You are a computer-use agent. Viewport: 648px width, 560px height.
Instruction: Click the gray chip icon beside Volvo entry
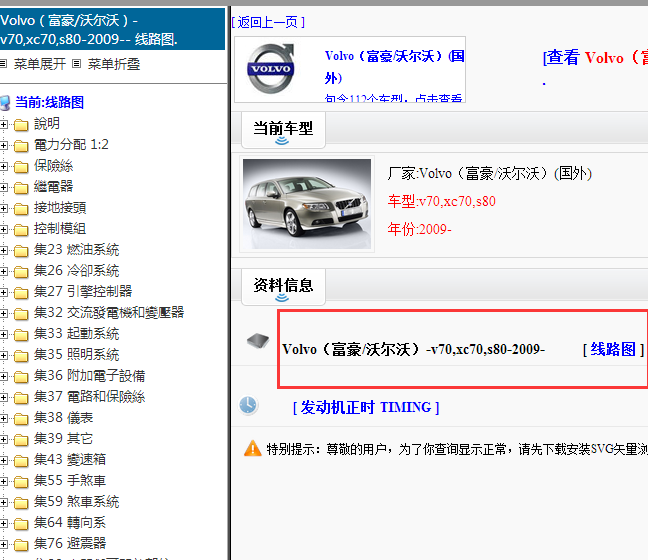[x=258, y=341]
